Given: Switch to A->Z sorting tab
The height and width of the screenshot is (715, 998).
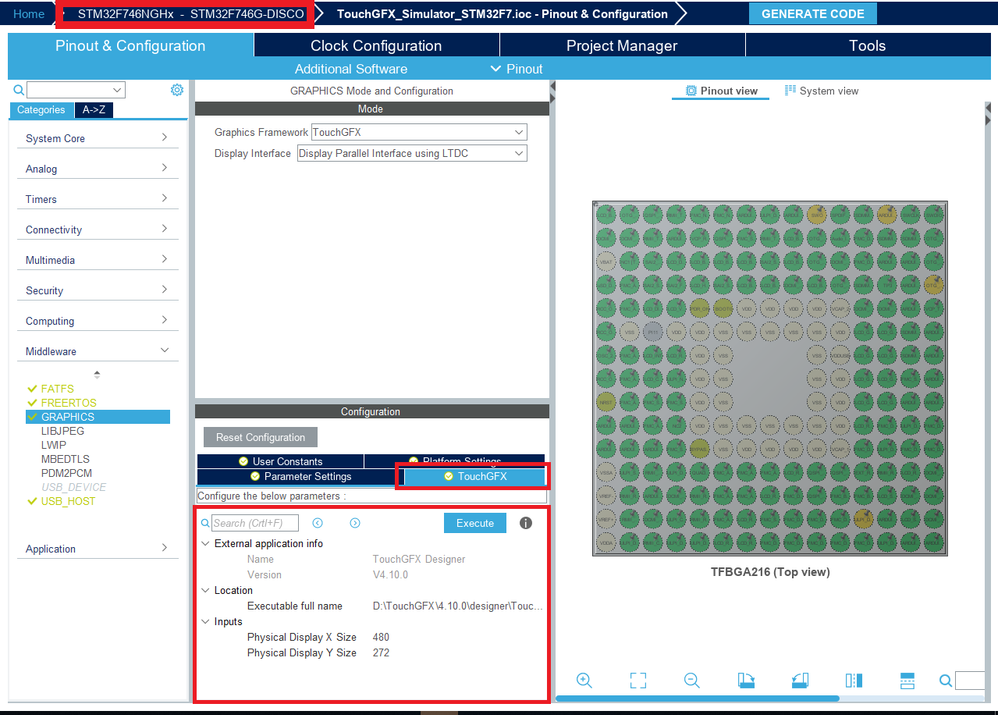Looking at the screenshot, I should click(x=94, y=110).
